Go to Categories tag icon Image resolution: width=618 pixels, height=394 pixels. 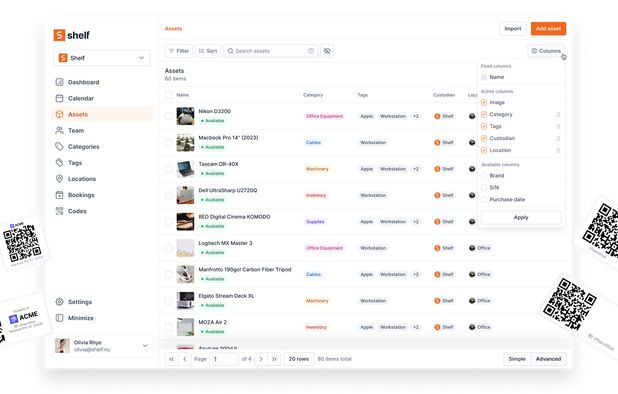tap(60, 147)
